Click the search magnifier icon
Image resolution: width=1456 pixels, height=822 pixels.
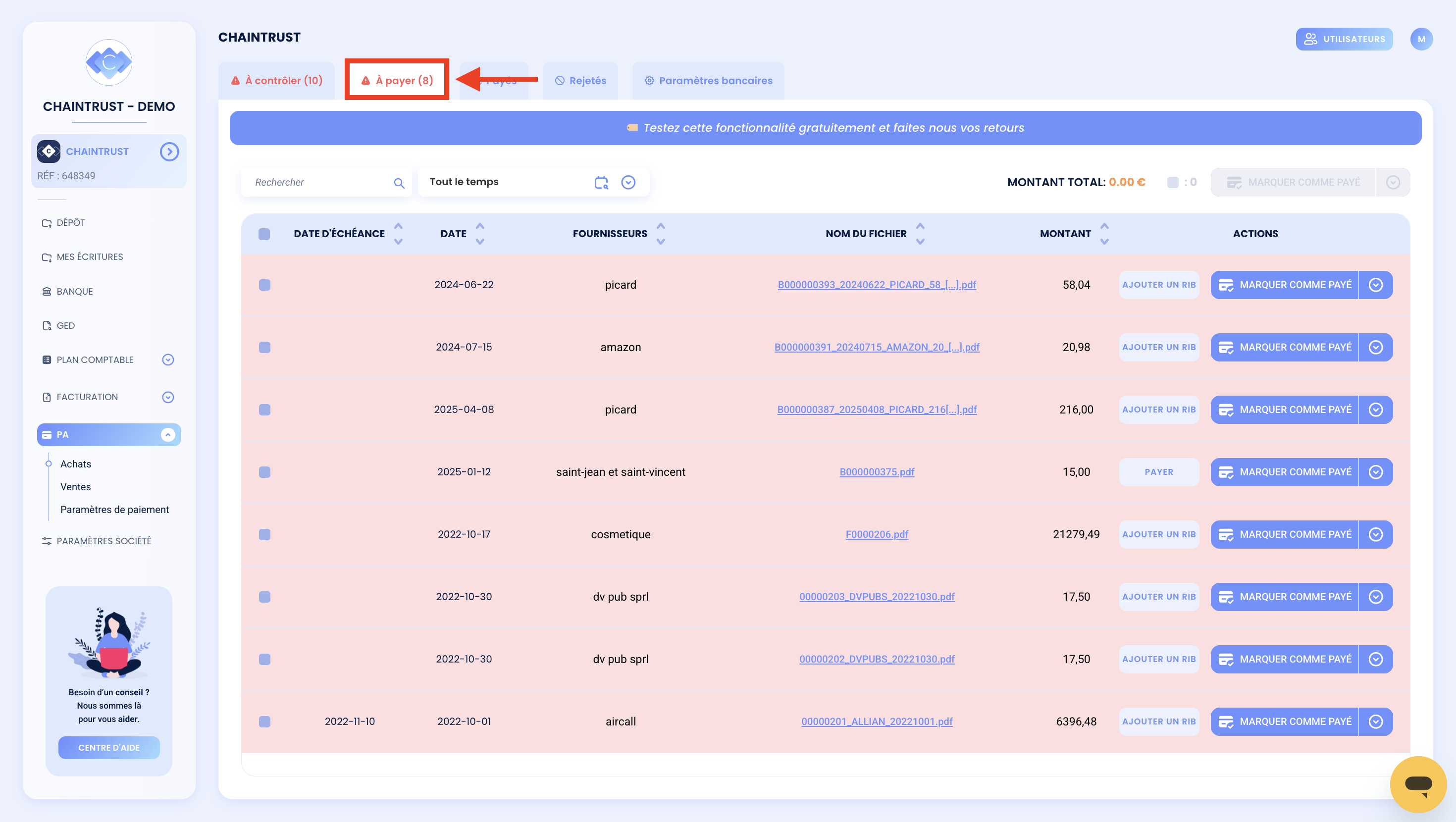tap(399, 183)
